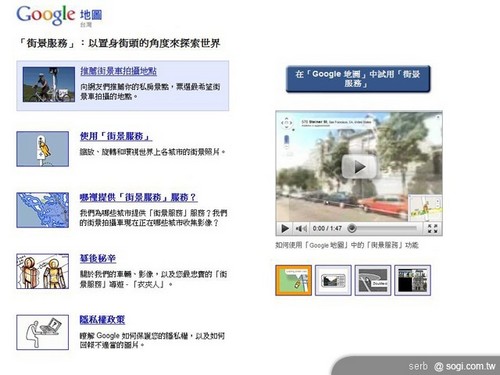Mute the video using the speaker icon
Image resolution: width=500 pixels, height=375 pixels.
(x=301, y=228)
